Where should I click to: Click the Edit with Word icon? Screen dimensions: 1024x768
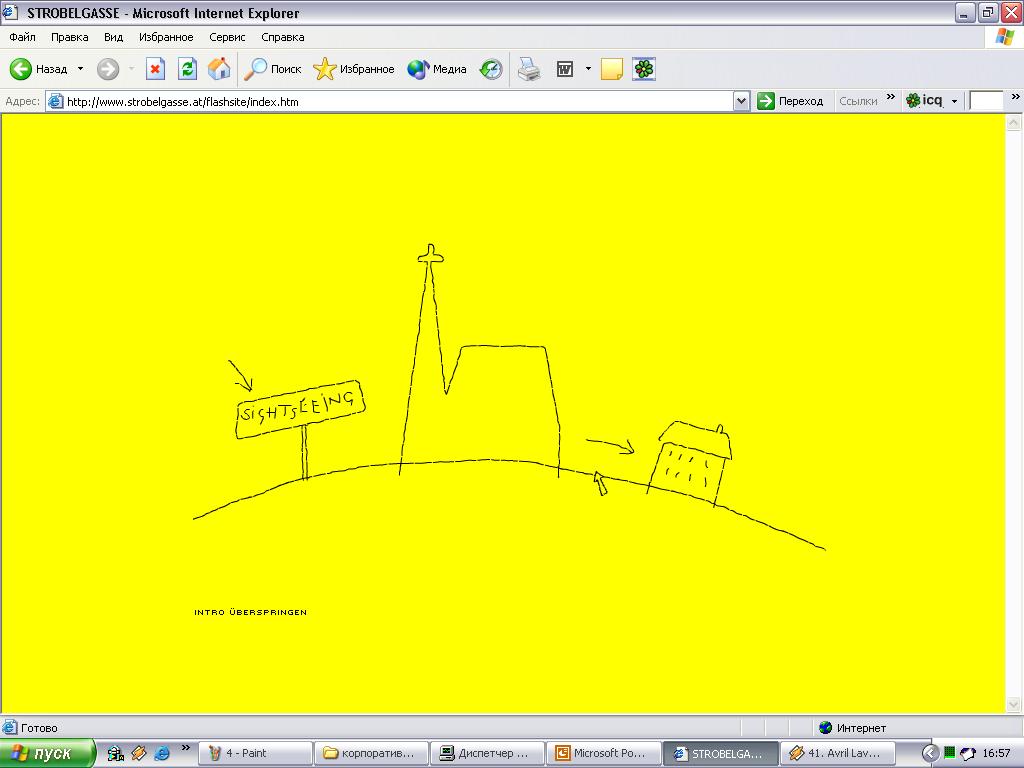(x=565, y=69)
